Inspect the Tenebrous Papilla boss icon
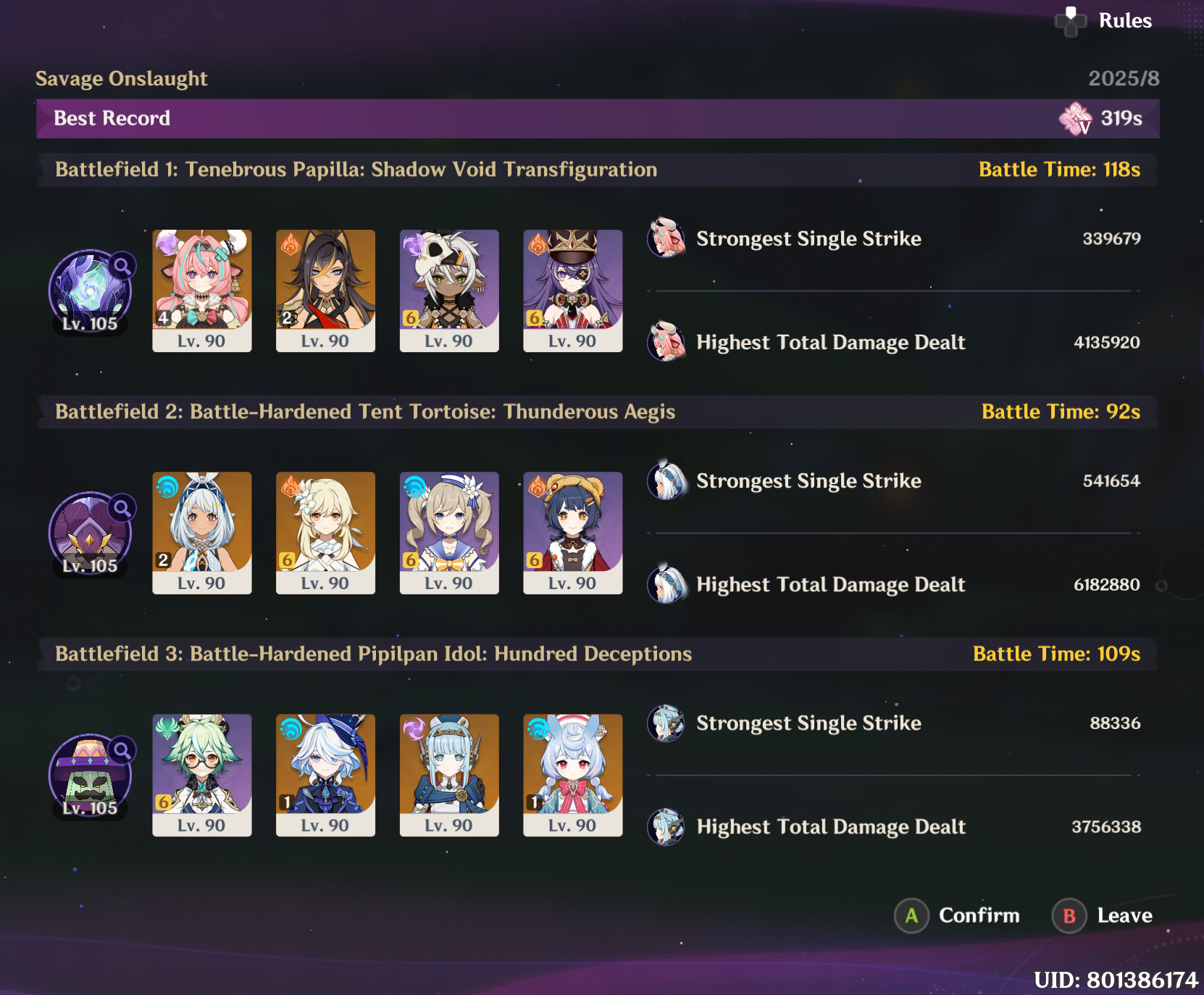This screenshot has width=1204, height=995. (x=91, y=291)
